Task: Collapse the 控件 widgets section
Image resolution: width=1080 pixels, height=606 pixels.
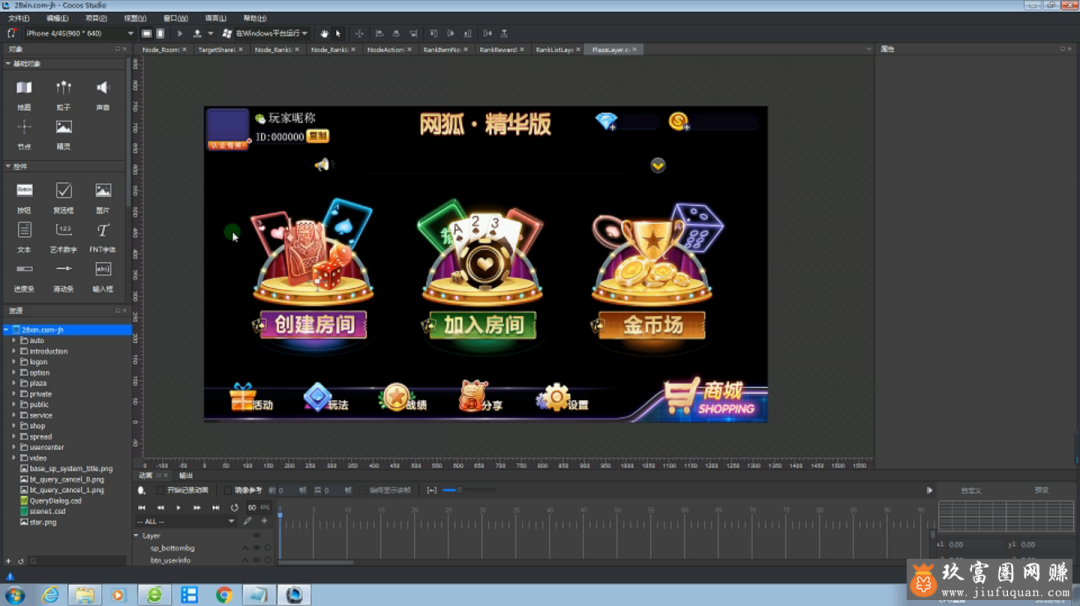Action: (8, 166)
